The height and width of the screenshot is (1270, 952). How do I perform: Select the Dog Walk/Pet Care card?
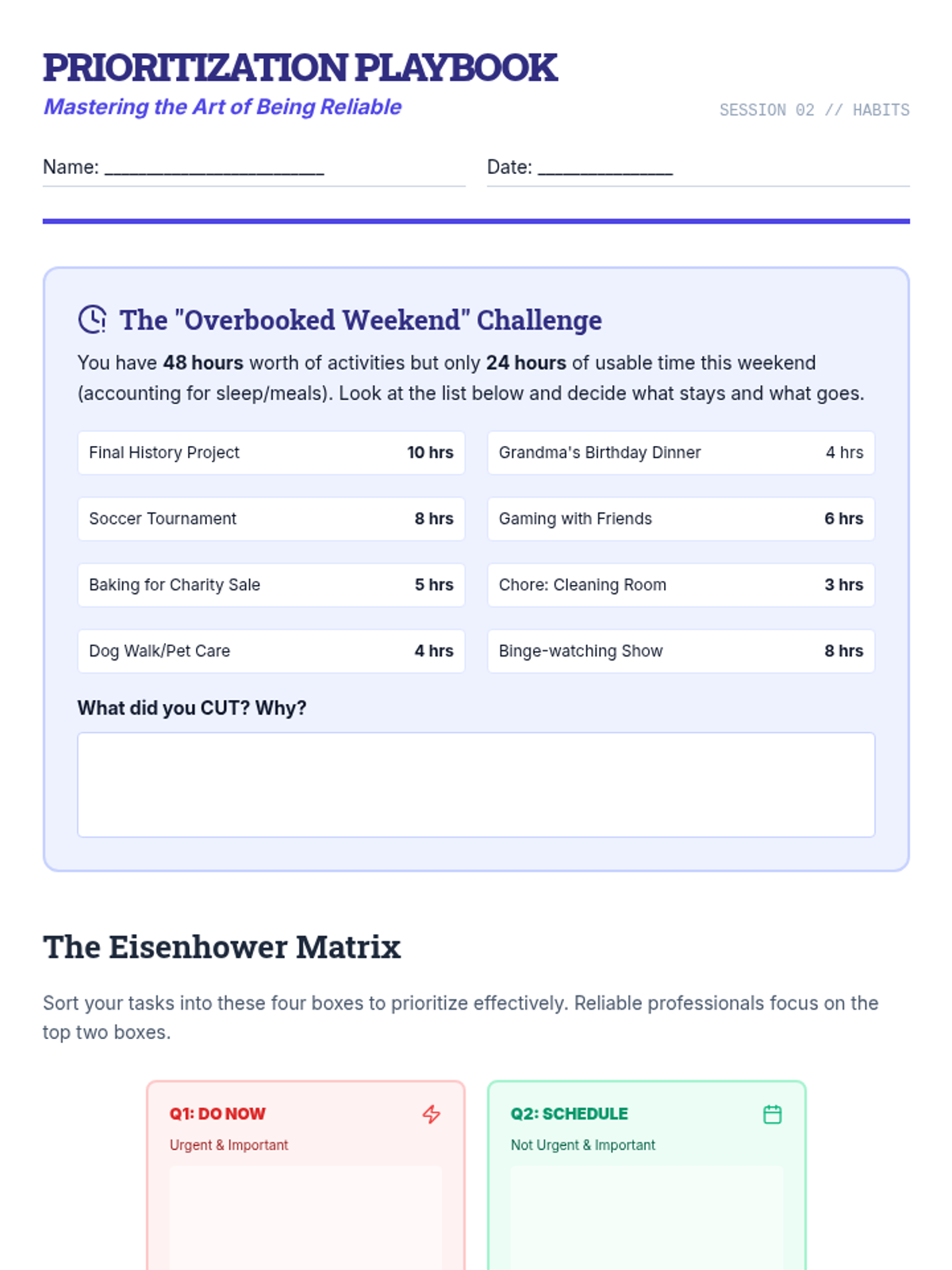271,651
